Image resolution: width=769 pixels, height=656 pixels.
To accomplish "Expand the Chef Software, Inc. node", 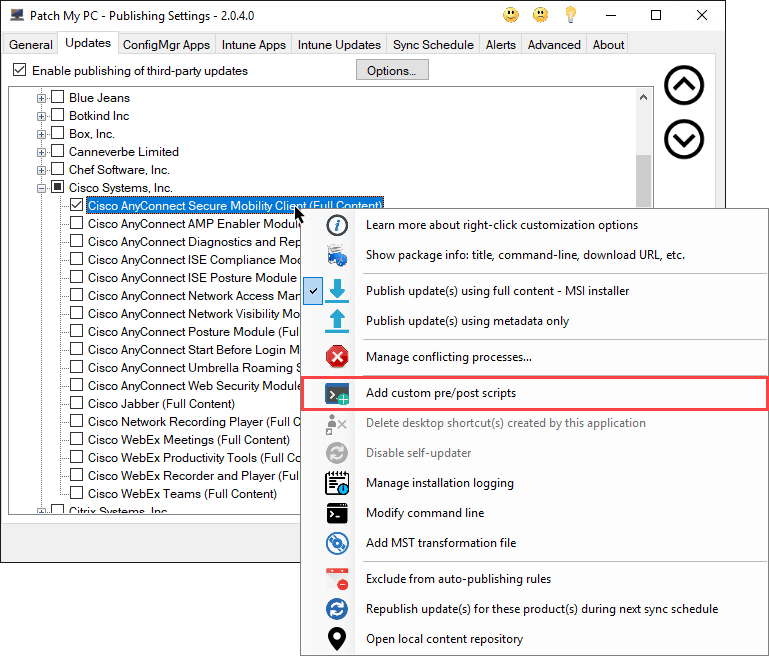I will (41, 171).
